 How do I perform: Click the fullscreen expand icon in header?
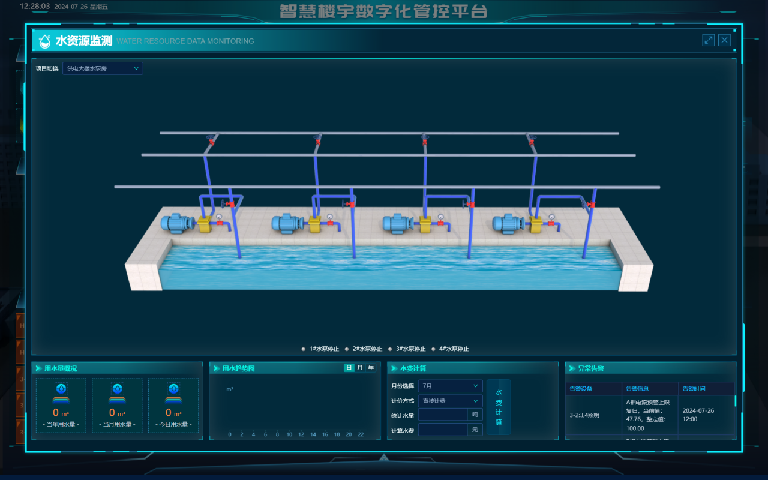[x=708, y=40]
